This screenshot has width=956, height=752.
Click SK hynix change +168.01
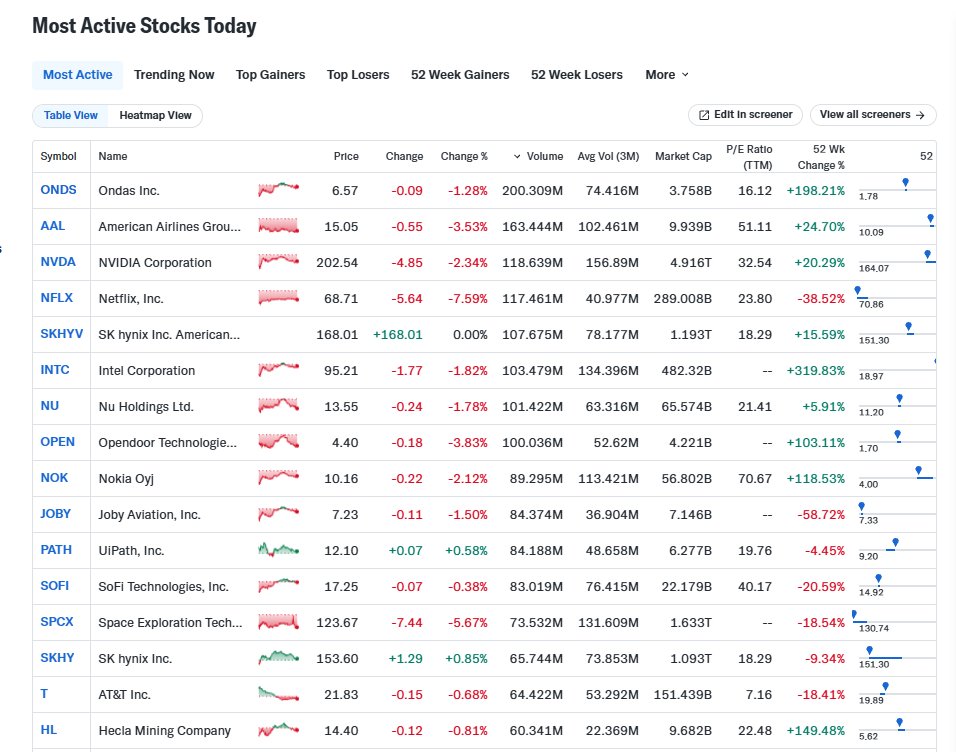398,334
